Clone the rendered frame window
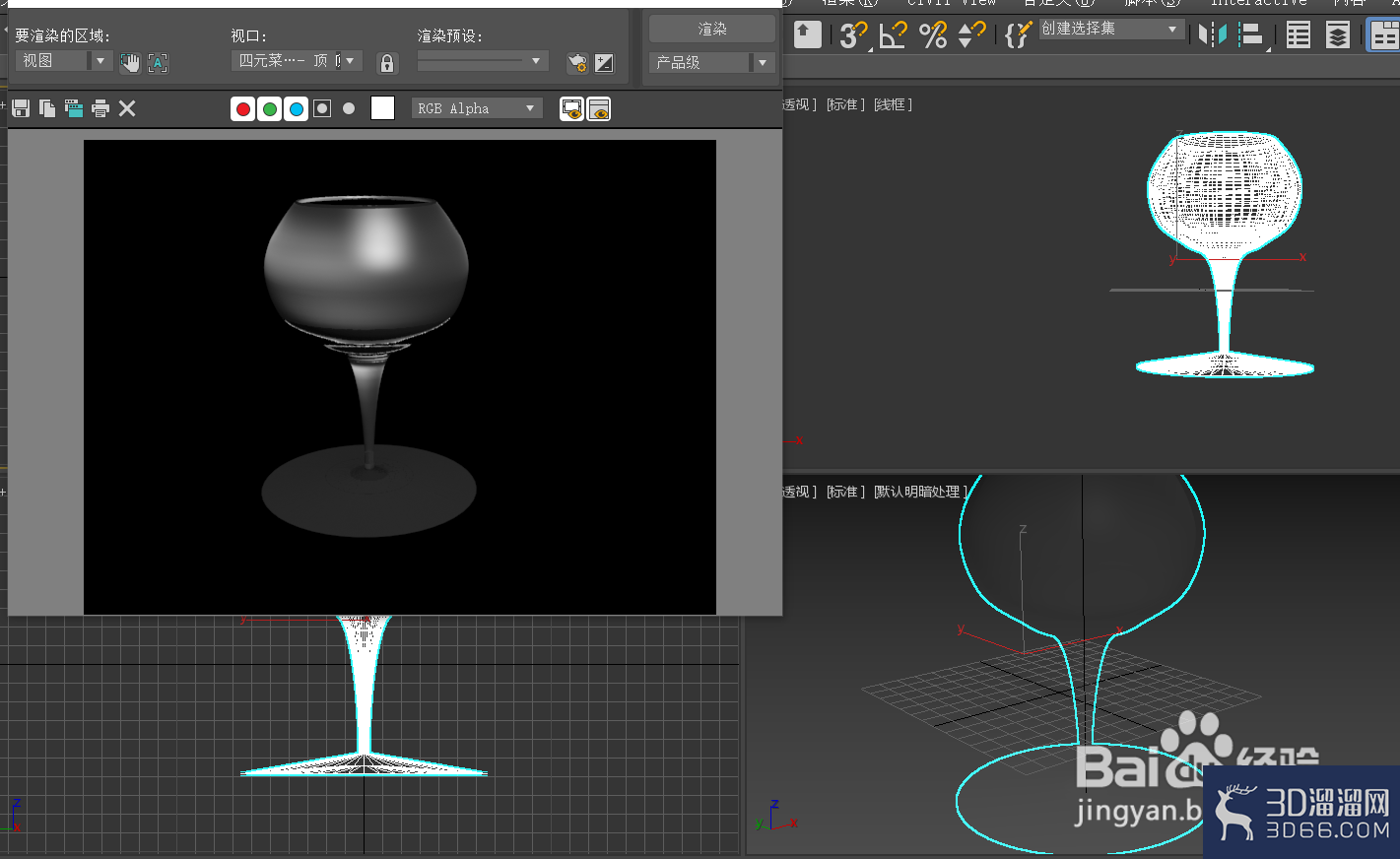 tap(74, 108)
